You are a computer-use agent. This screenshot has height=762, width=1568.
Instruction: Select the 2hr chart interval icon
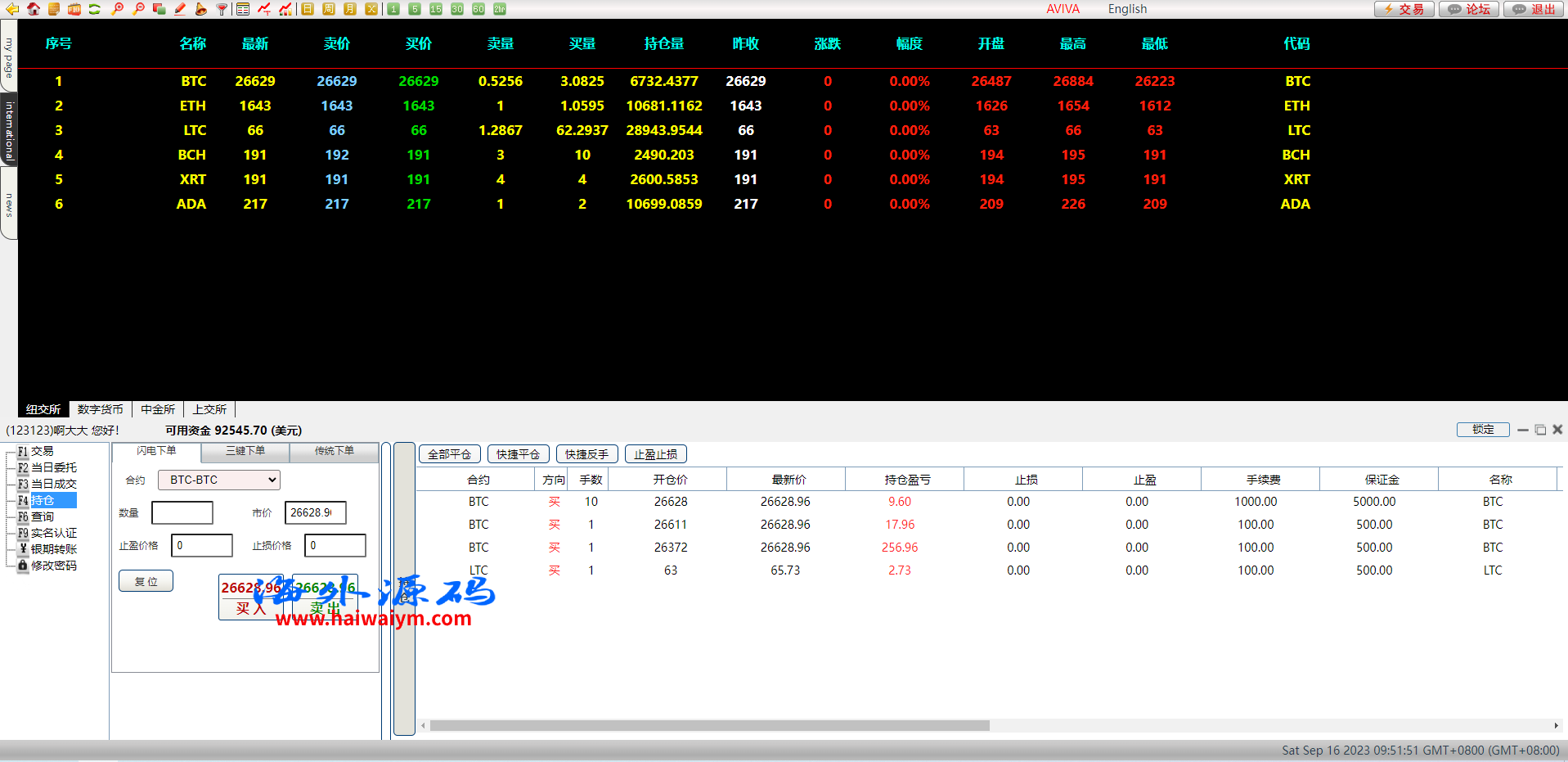tap(499, 9)
